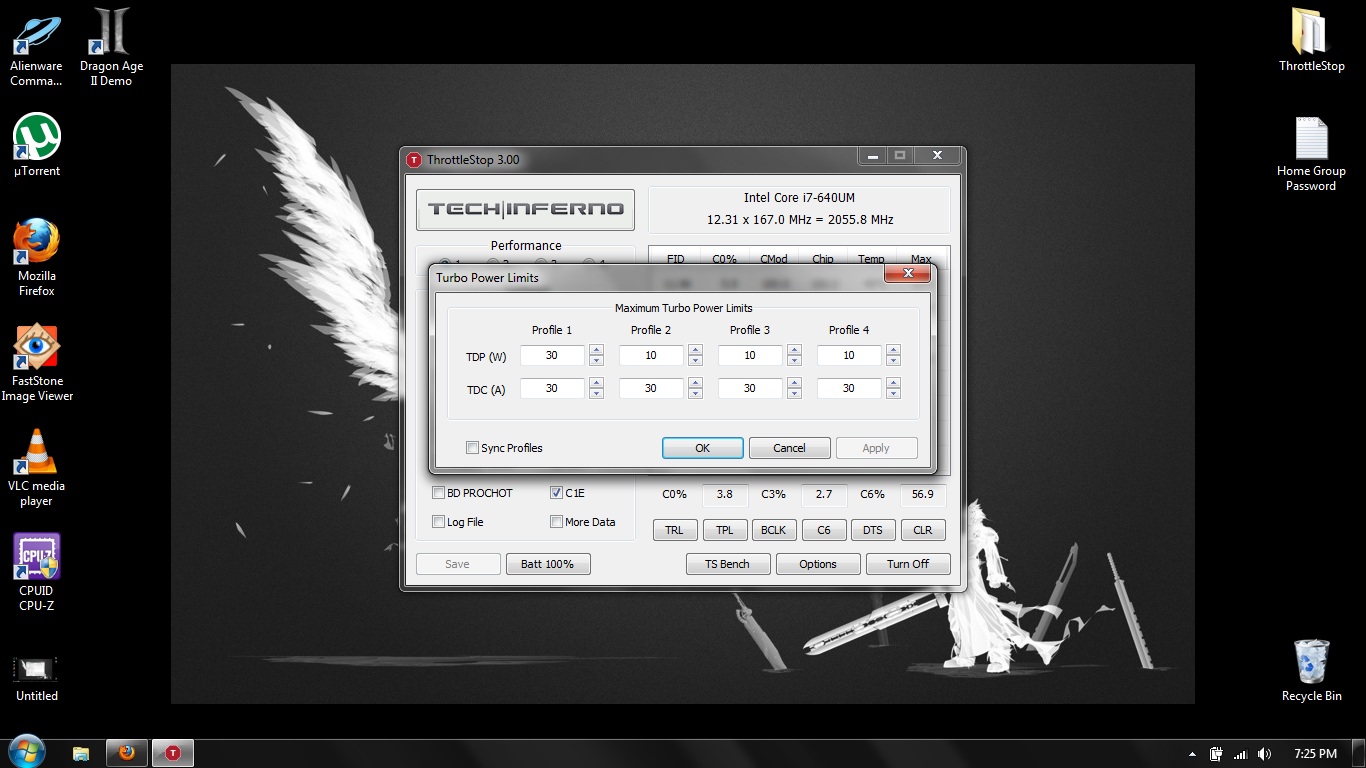Click the CLR button

point(923,531)
